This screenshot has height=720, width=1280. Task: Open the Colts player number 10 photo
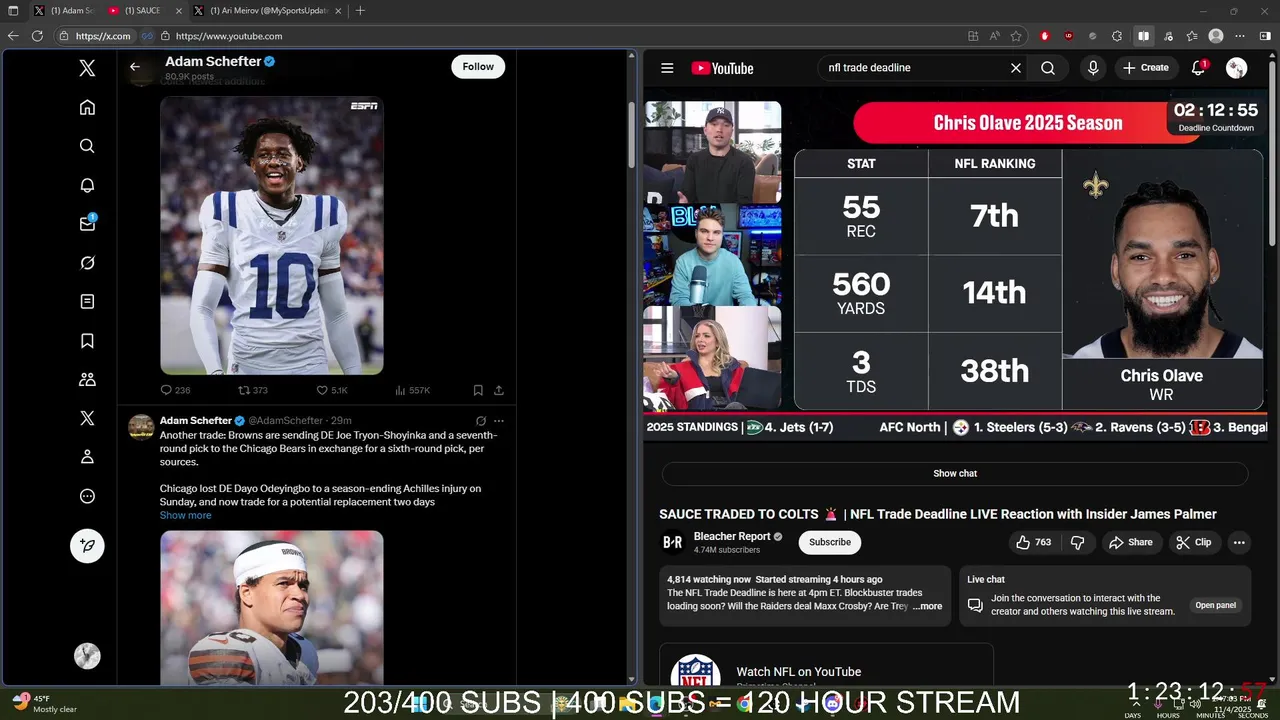pos(272,235)
